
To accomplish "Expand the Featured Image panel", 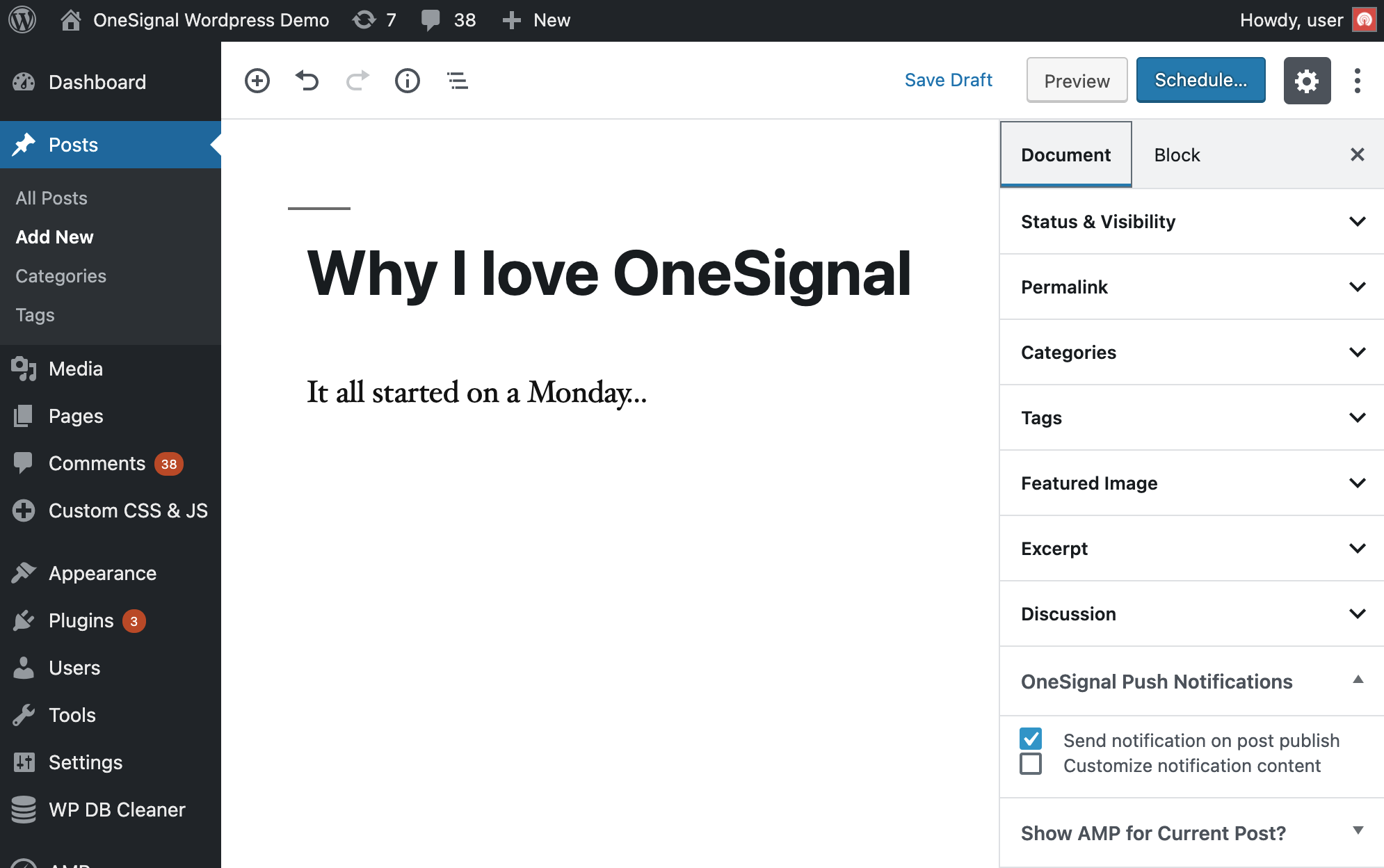I will pos(1191,483).
